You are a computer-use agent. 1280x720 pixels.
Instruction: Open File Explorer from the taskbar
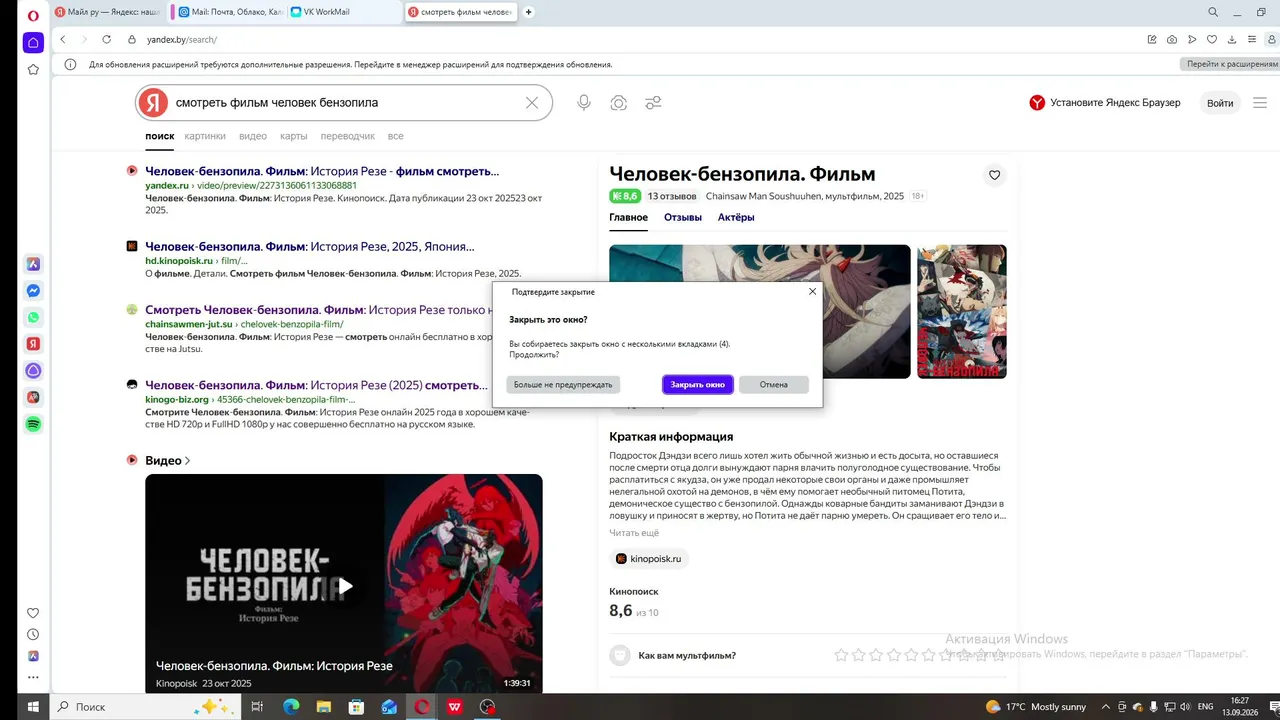pos(324,707)
